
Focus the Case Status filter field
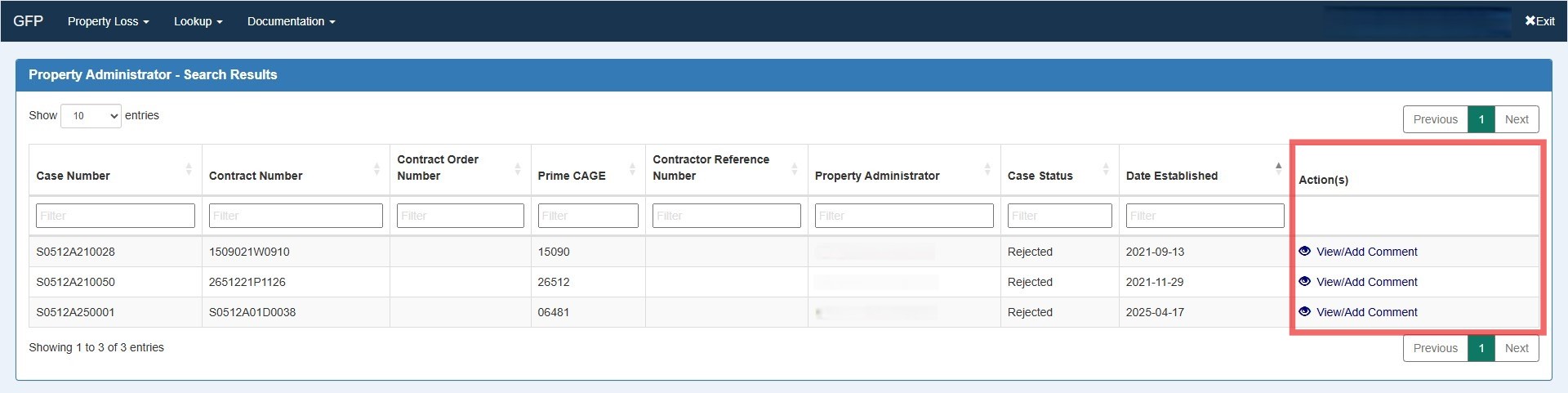click(x=1060, y=216)
